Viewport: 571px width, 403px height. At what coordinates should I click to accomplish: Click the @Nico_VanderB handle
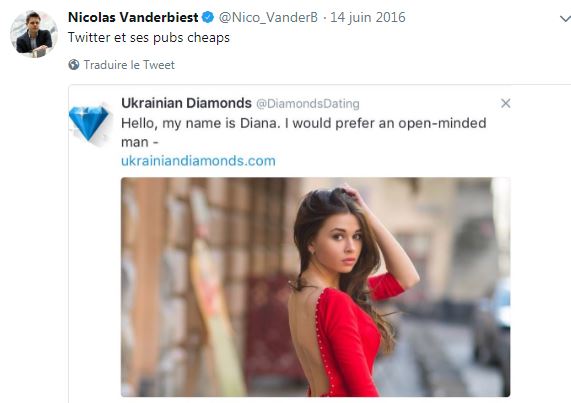coord(268,17)
